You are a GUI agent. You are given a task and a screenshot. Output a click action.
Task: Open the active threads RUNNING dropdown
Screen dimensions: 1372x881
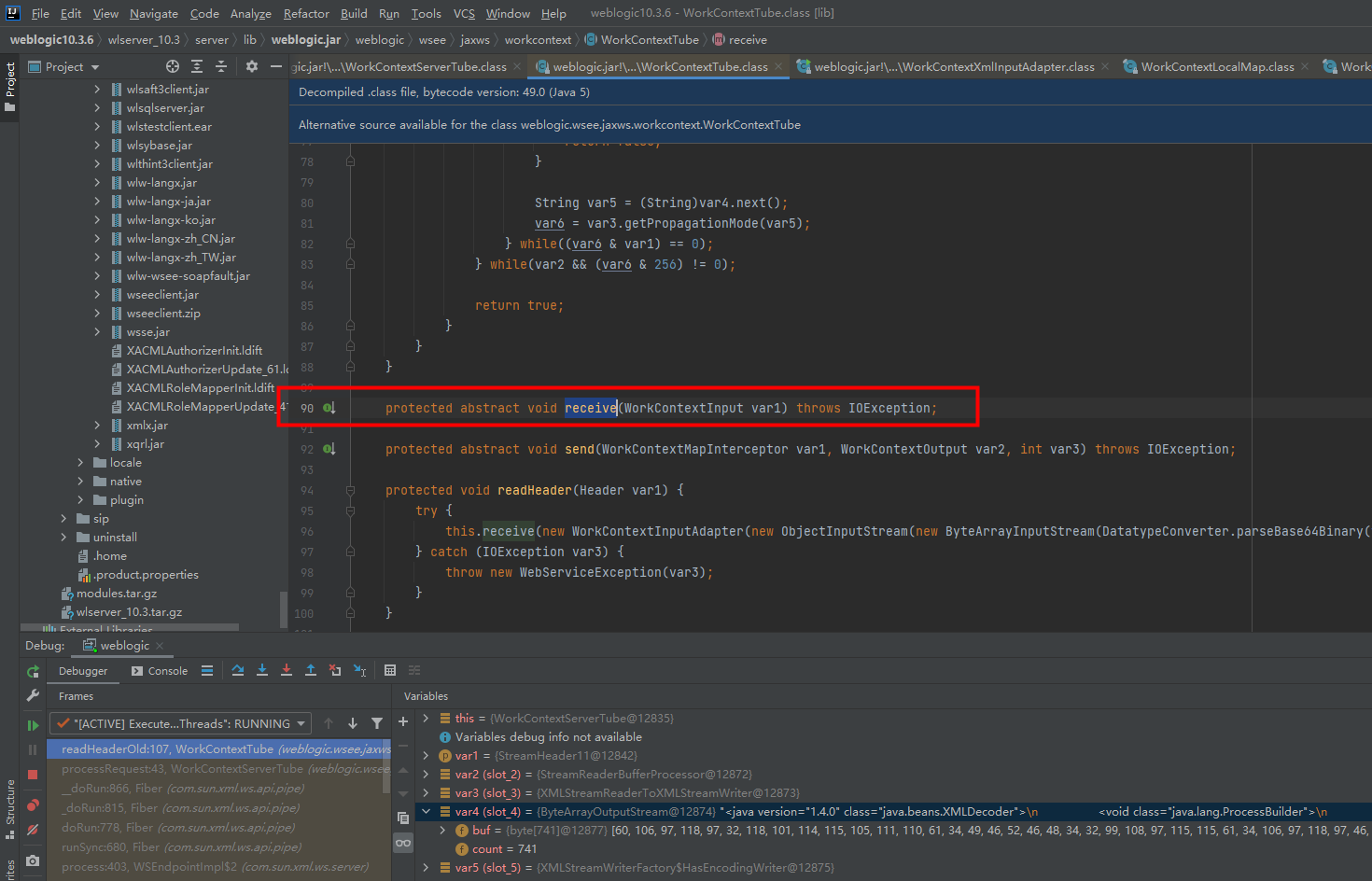click(x=180, y=723)
